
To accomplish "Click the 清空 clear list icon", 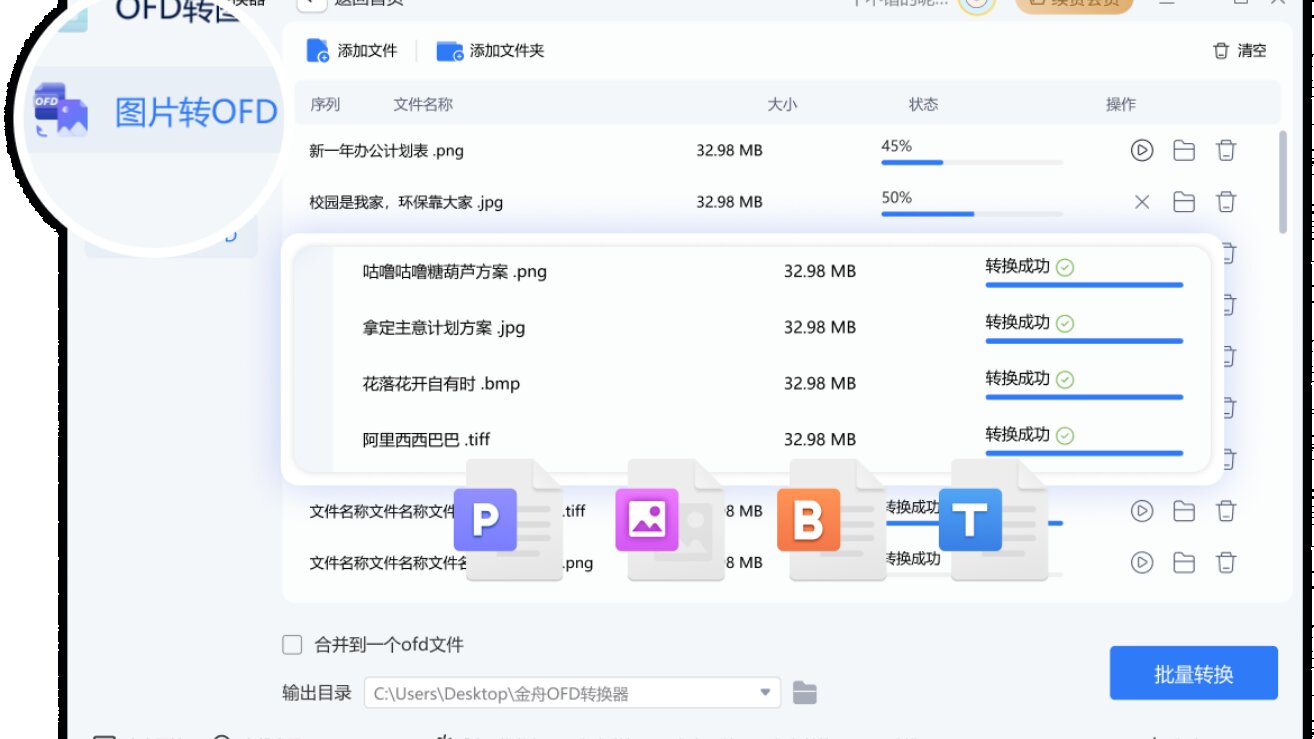I will [x=1221, y=48].
